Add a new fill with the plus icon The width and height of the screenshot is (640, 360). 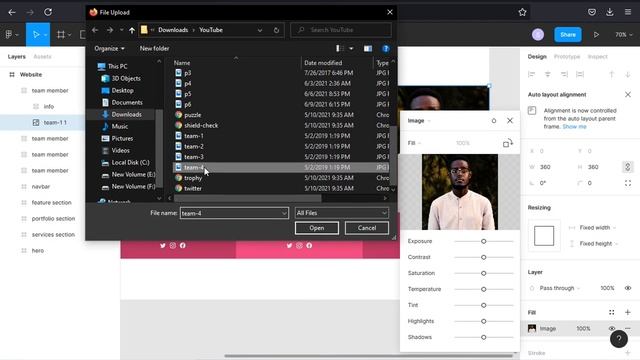pos(628,313)
